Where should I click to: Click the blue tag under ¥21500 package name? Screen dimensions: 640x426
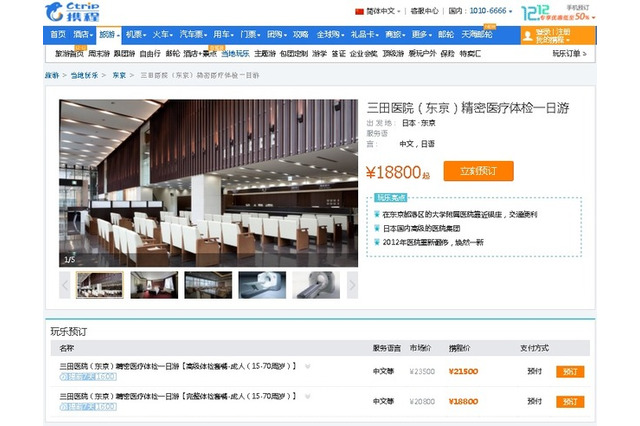[x=88, y=377]
